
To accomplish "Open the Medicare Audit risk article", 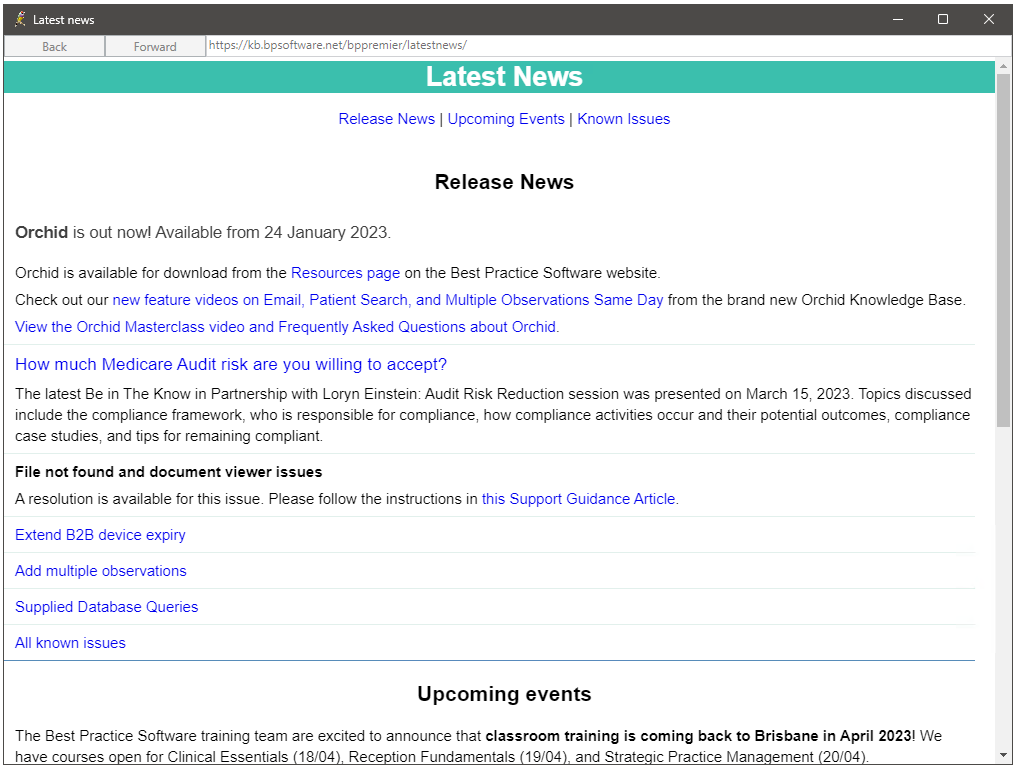I will (231, 364).
